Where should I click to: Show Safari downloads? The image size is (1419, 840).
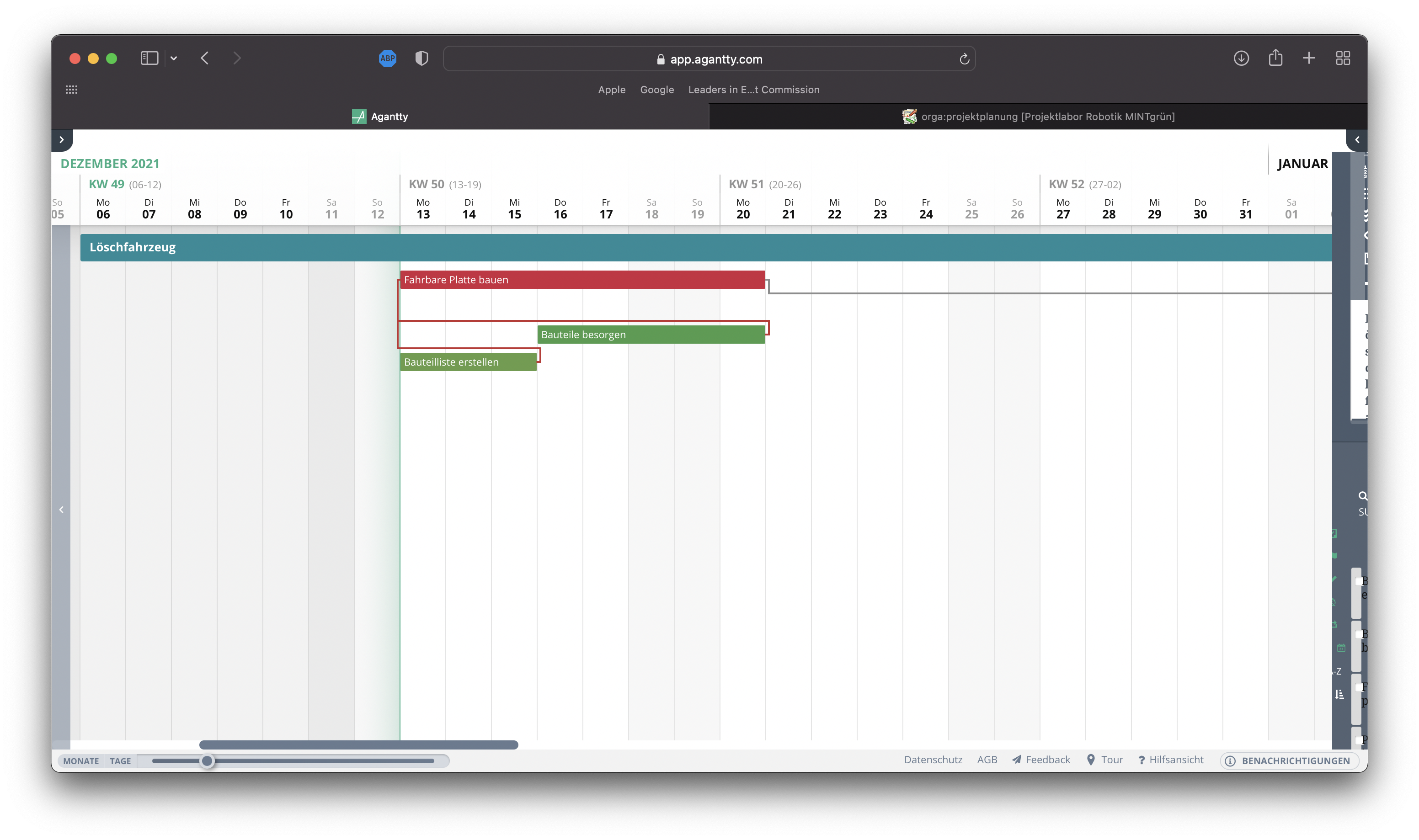tap(1241, 58)
